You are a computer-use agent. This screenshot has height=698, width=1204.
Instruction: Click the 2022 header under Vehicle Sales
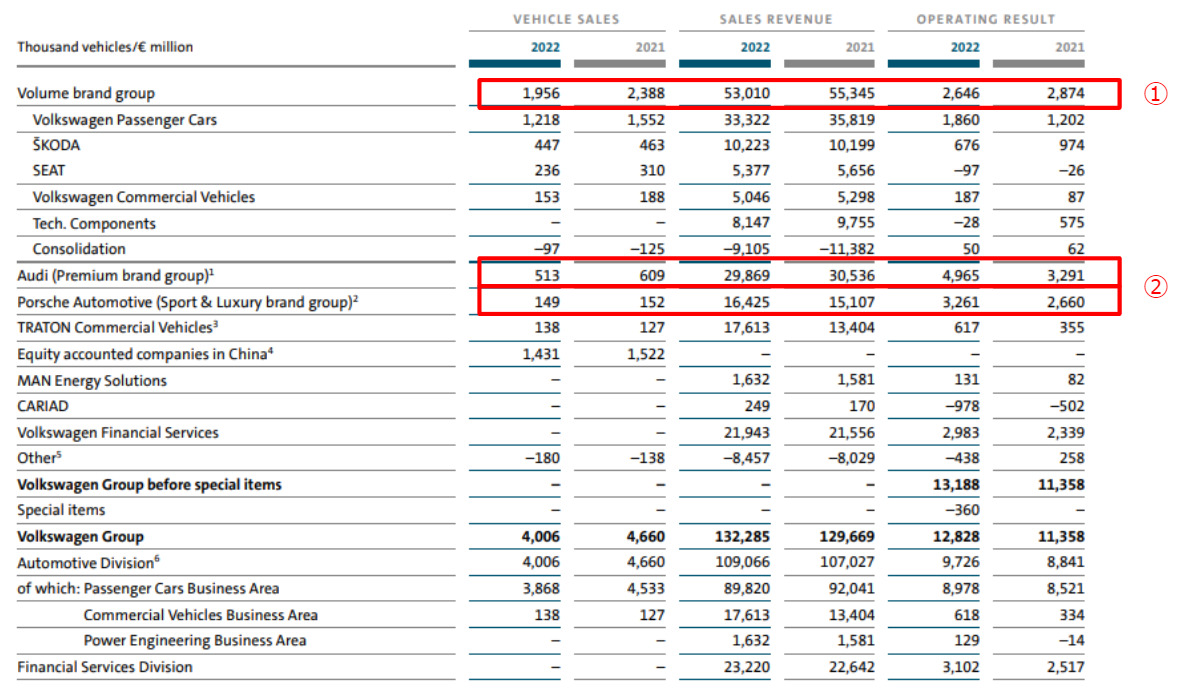click(x=545, y=47)
